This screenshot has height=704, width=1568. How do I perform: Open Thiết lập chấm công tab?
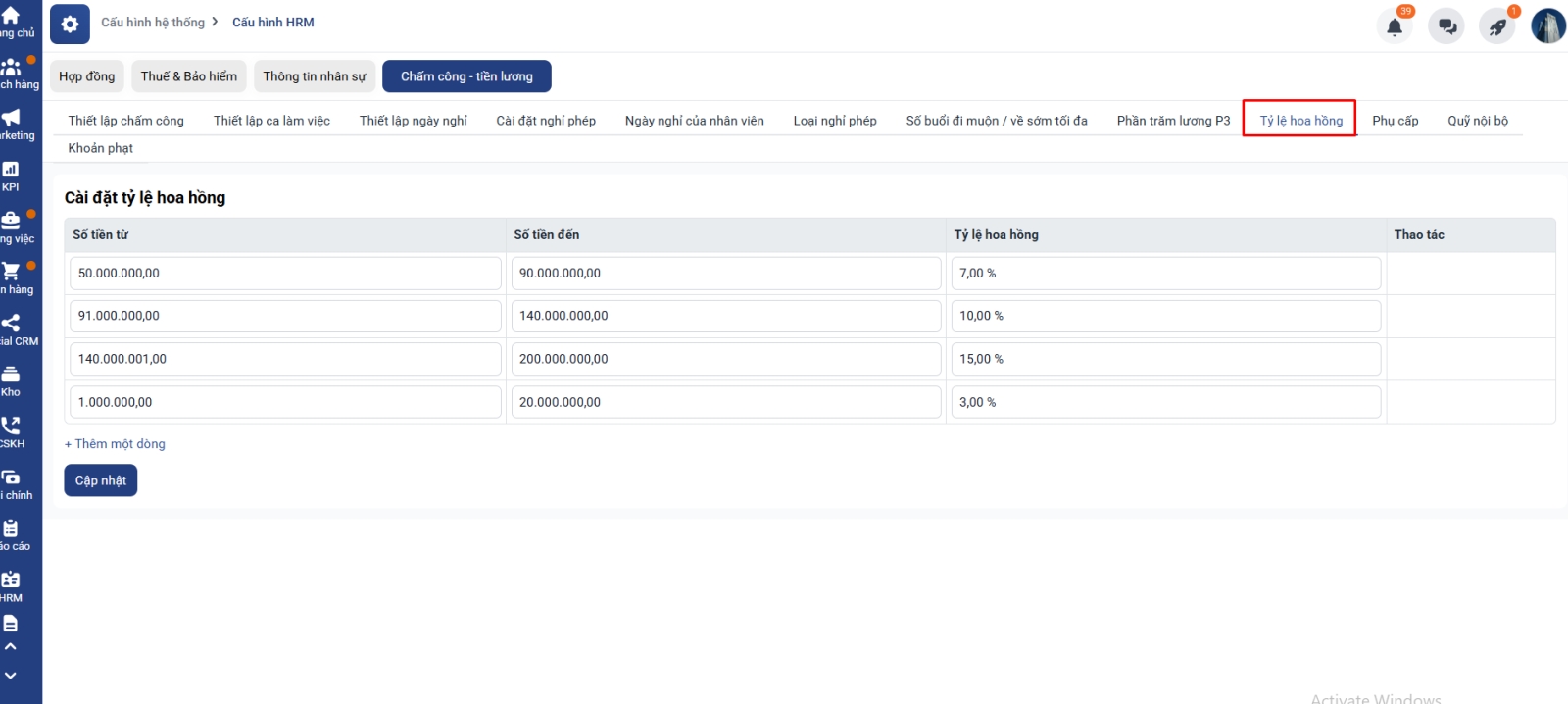pyautogui.click(x=126, y=121)
